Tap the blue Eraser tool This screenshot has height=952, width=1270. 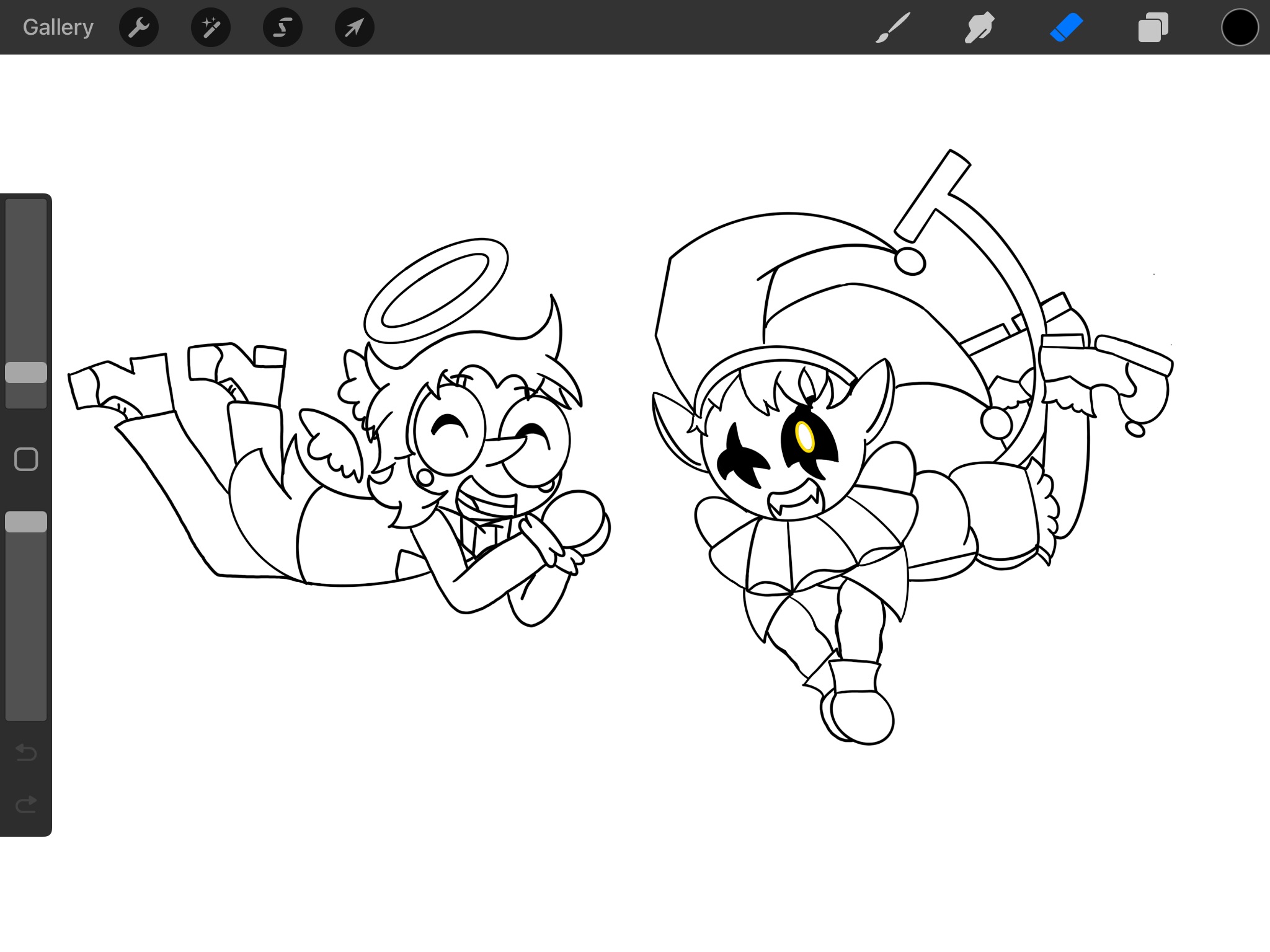click(x=1067, y=27)
